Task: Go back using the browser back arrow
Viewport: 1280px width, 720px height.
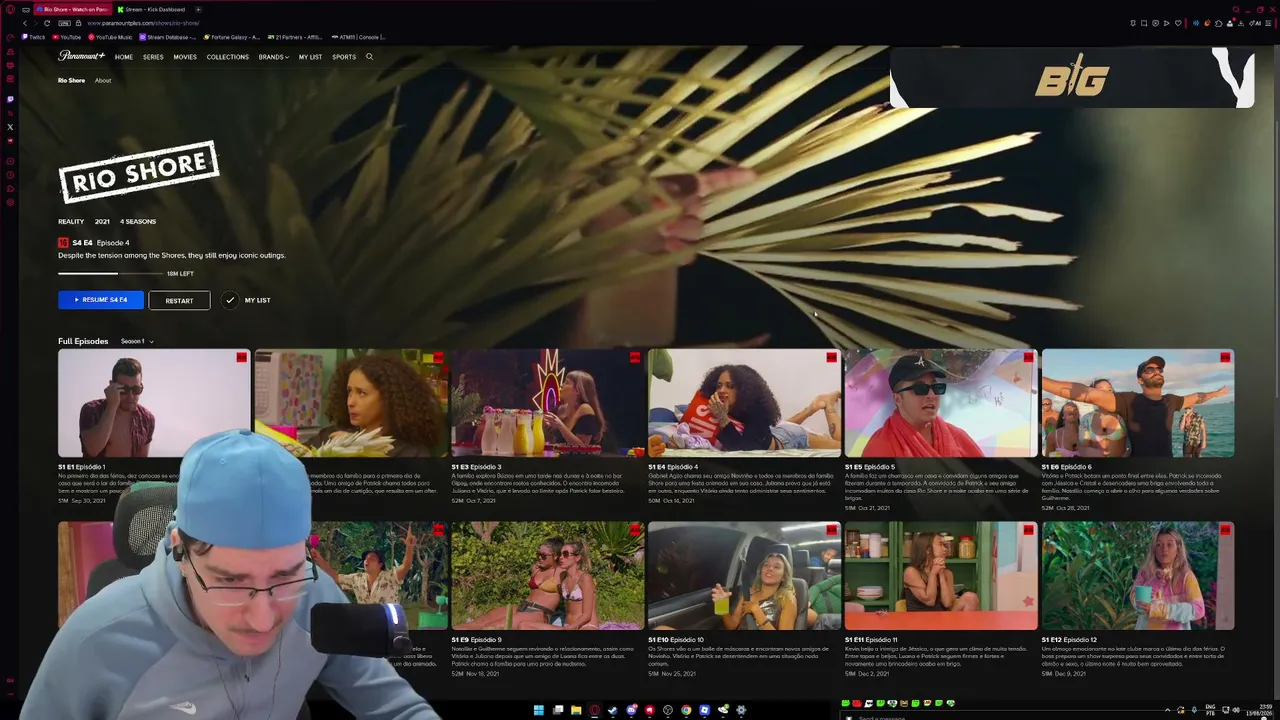Action: pyautogui.click(x=24, y=23)
